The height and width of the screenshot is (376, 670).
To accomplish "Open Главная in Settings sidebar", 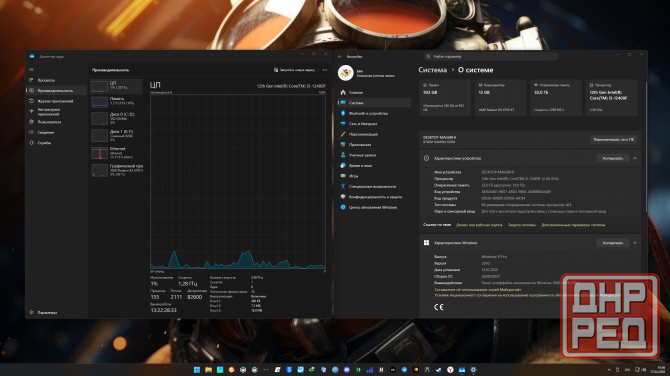I will tap(374, 92).
